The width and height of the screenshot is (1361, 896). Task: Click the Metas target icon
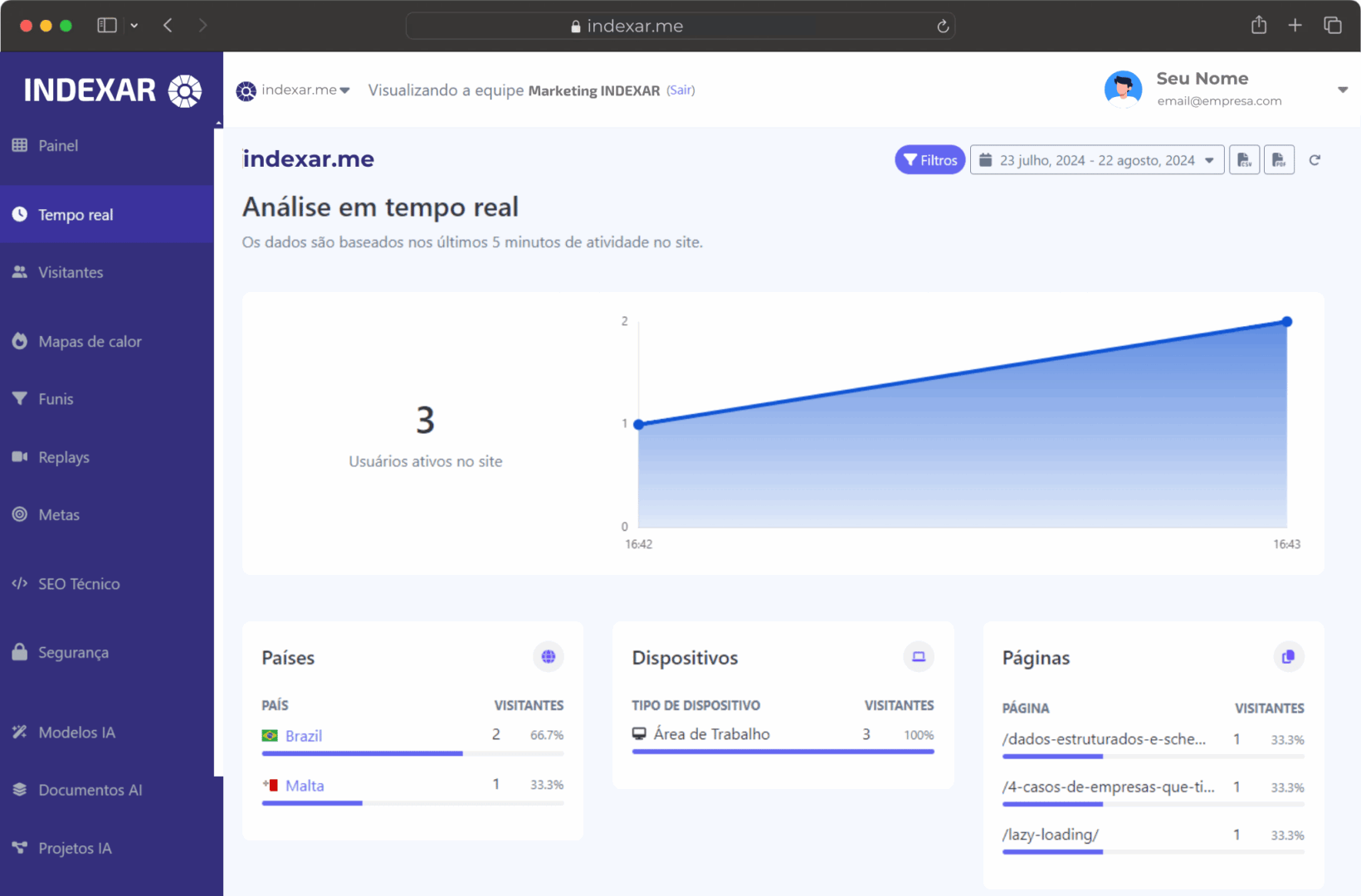[20, 514]
